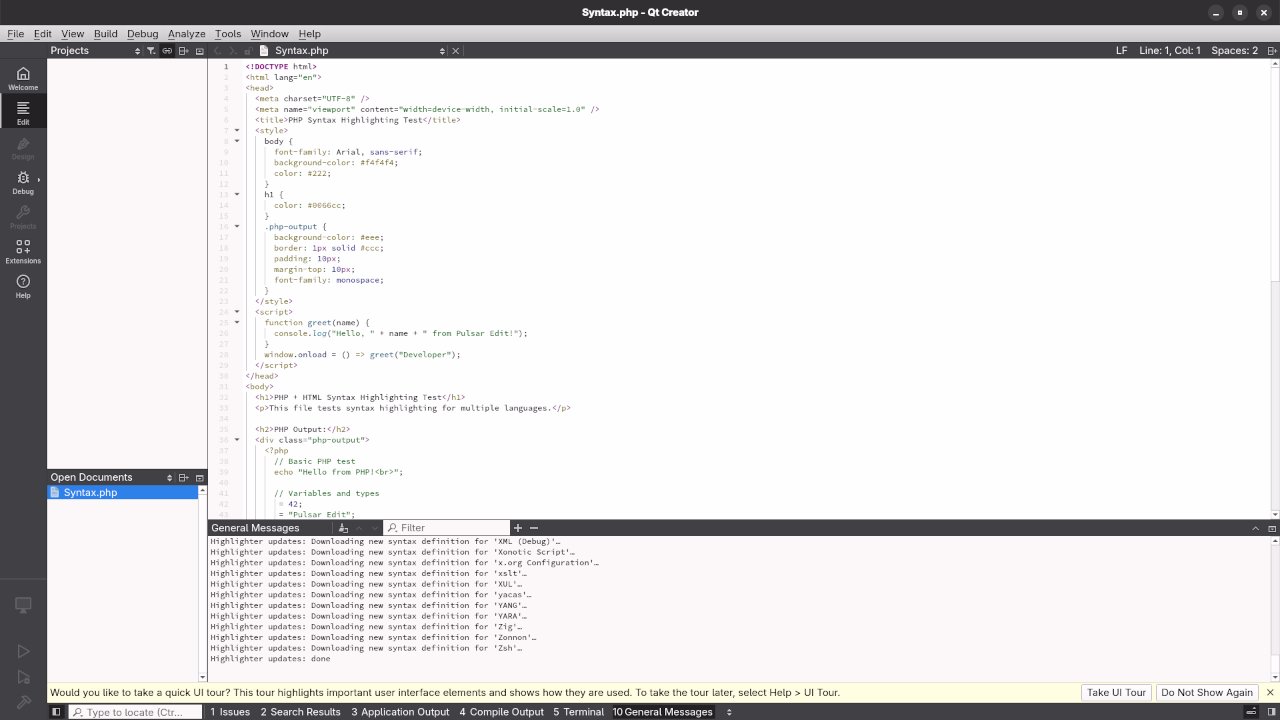Click the Spaces: 2 indentation setting
Screen dimensions: 1280x720
(1234, 50)
